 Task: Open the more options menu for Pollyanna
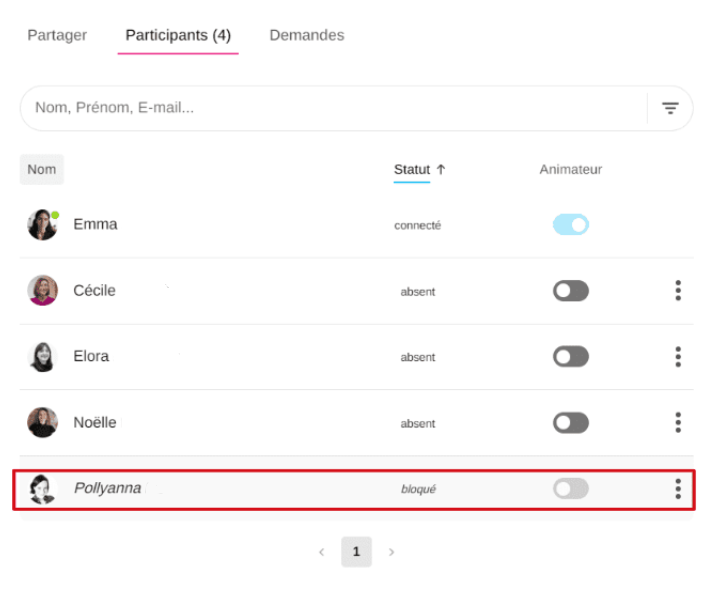point(678,489)
